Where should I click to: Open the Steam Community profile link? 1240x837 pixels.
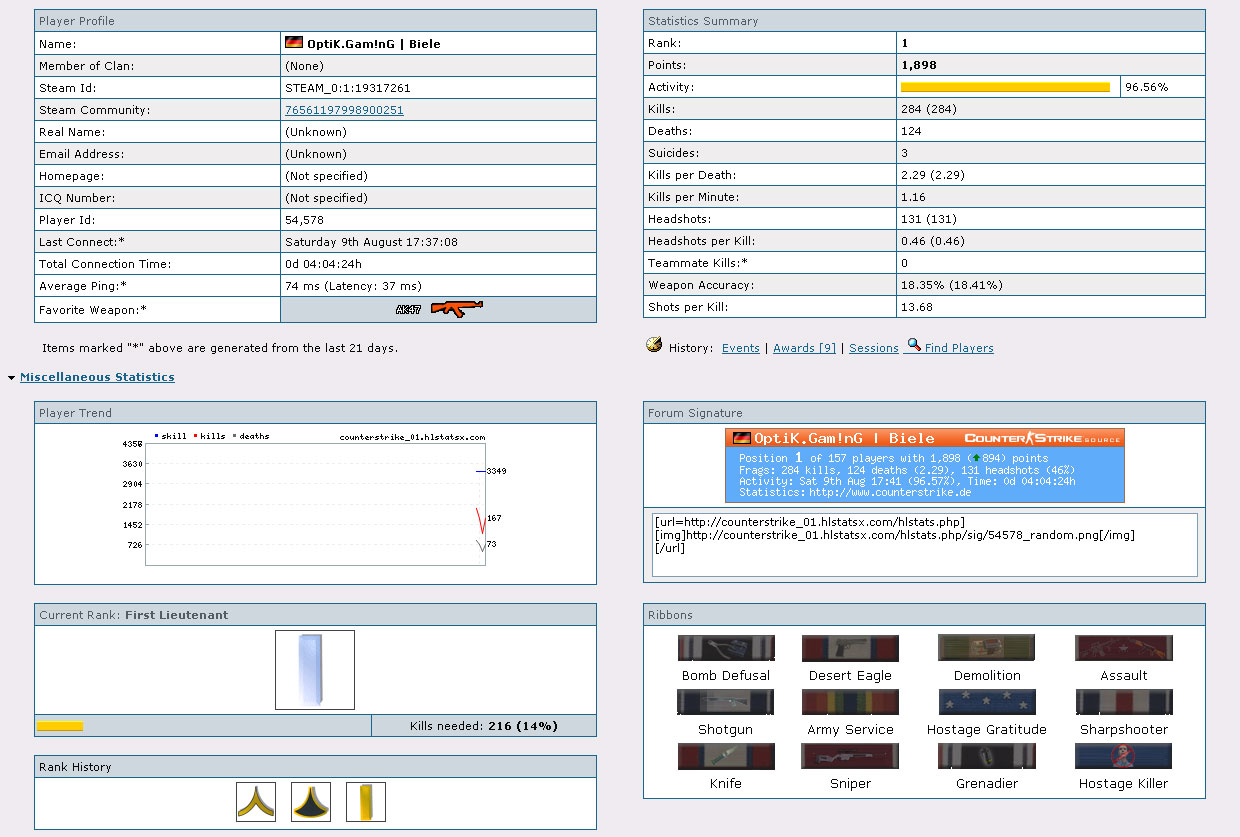tap(344, 110)
